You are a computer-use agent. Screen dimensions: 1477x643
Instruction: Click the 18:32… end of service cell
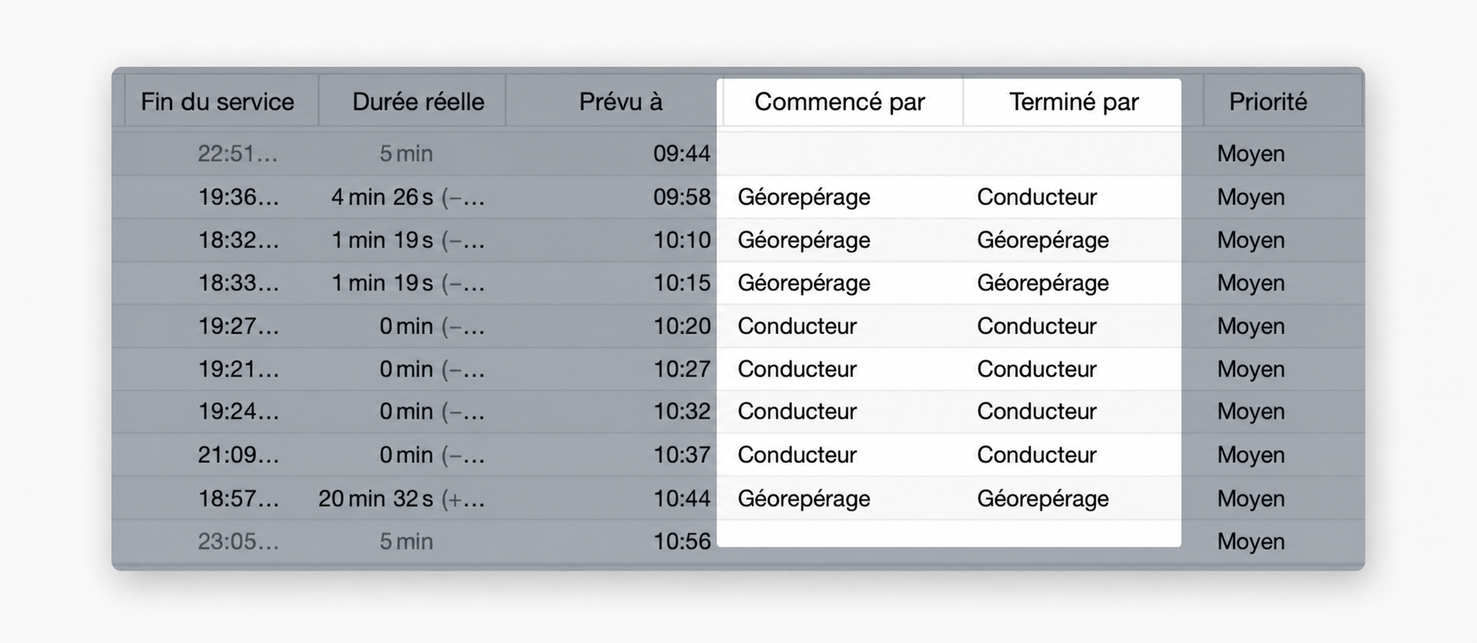tap(239, 240)
